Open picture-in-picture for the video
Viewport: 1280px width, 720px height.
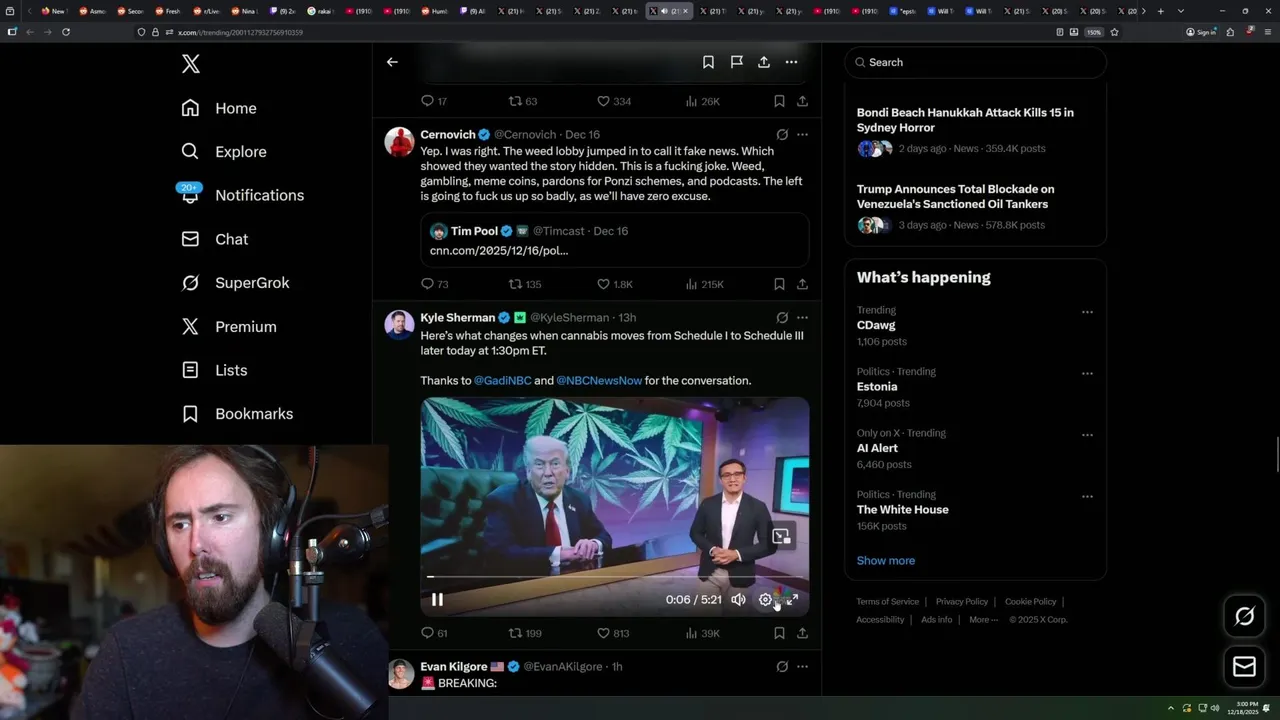782,537
